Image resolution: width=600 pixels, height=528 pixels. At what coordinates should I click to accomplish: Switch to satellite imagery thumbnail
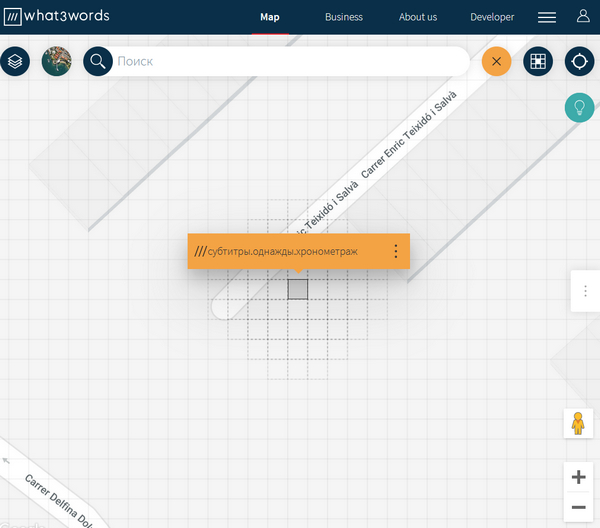(56, 62)
